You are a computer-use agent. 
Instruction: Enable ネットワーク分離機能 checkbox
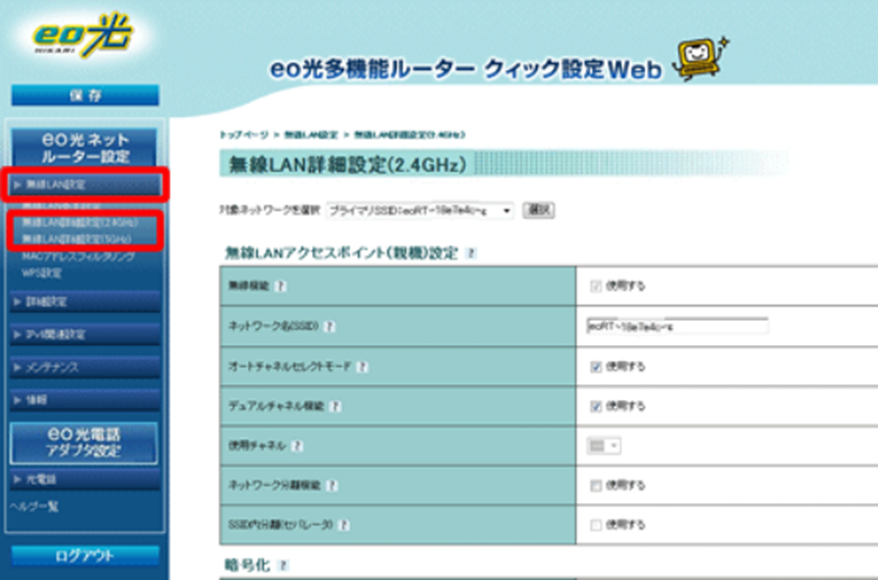point(596,485)
